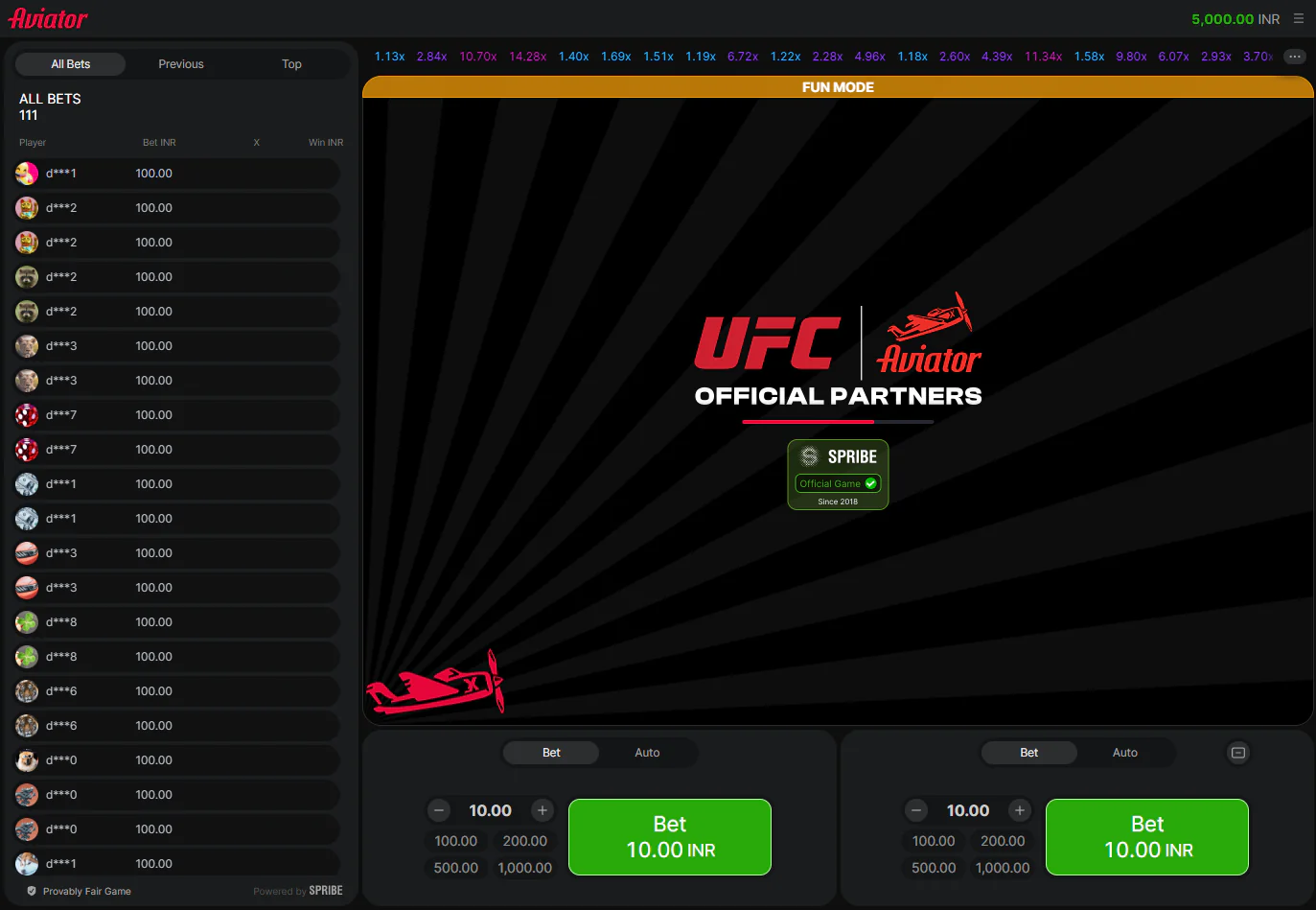1316x910 pixels.
Task: Expand round history with the three-dots button
Action: (1295, 57)
